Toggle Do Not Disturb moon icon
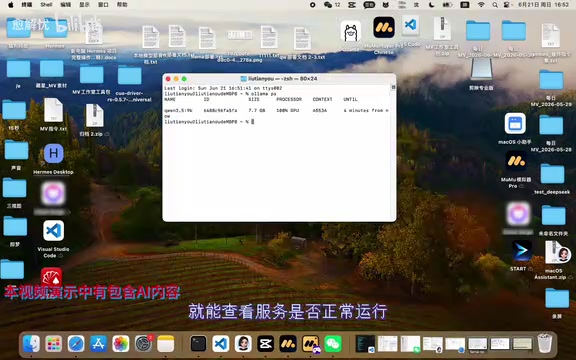This screenshot has width=576, height=360. tap(431, 5)
